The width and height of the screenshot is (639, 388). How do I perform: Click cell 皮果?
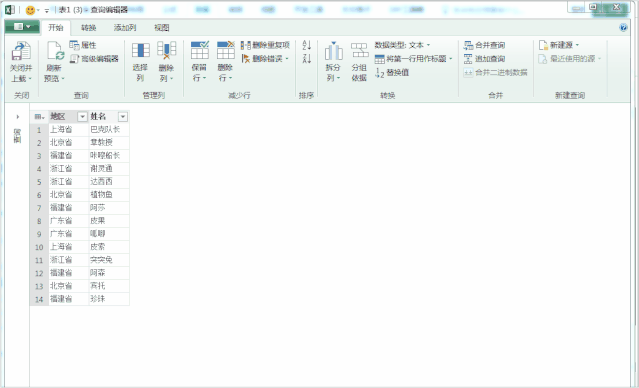(x=109, y=221)
